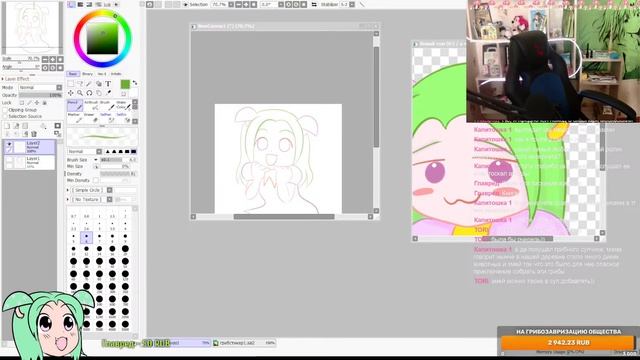Delete the selected layer with trash icon
Viewport: 640px width, 360px height.
[x=34, y=133]
